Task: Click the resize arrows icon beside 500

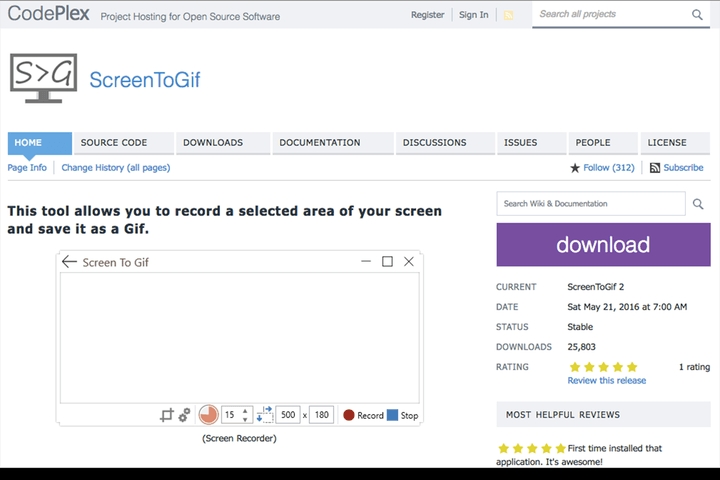Action: click(264, 414)
